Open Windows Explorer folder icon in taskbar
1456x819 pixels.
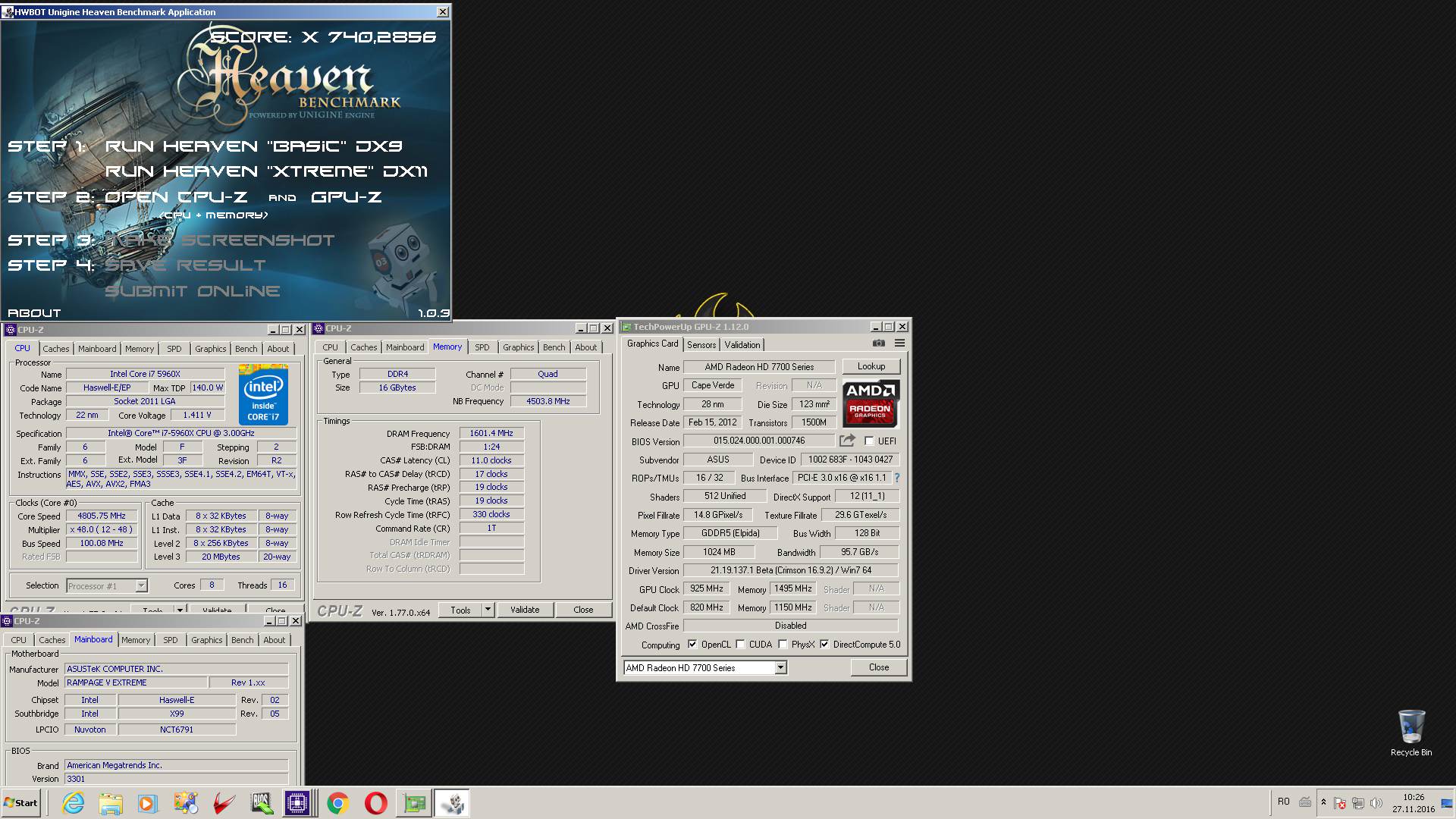point(111,803)
